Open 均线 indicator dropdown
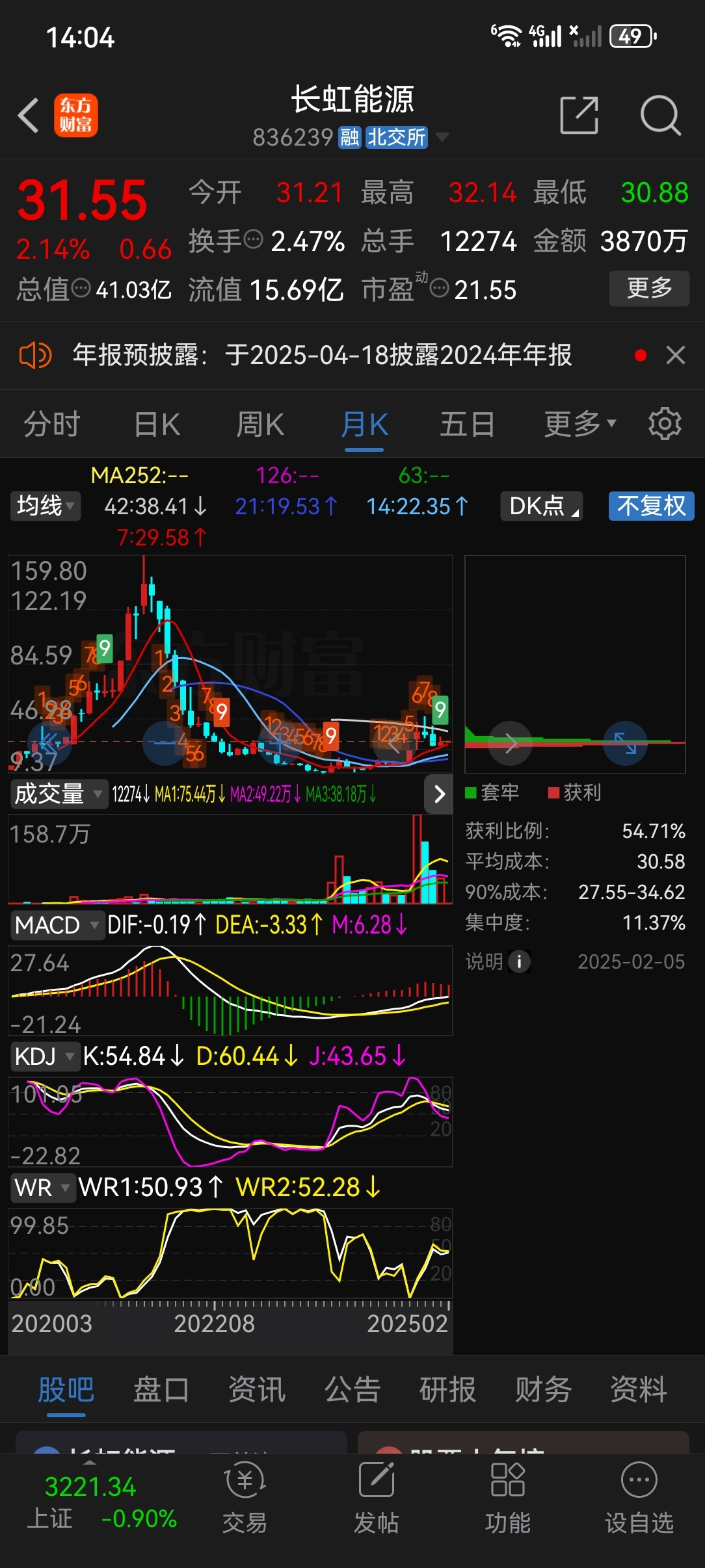Screen dimensions: 705x1568 (x=46, y=506)
